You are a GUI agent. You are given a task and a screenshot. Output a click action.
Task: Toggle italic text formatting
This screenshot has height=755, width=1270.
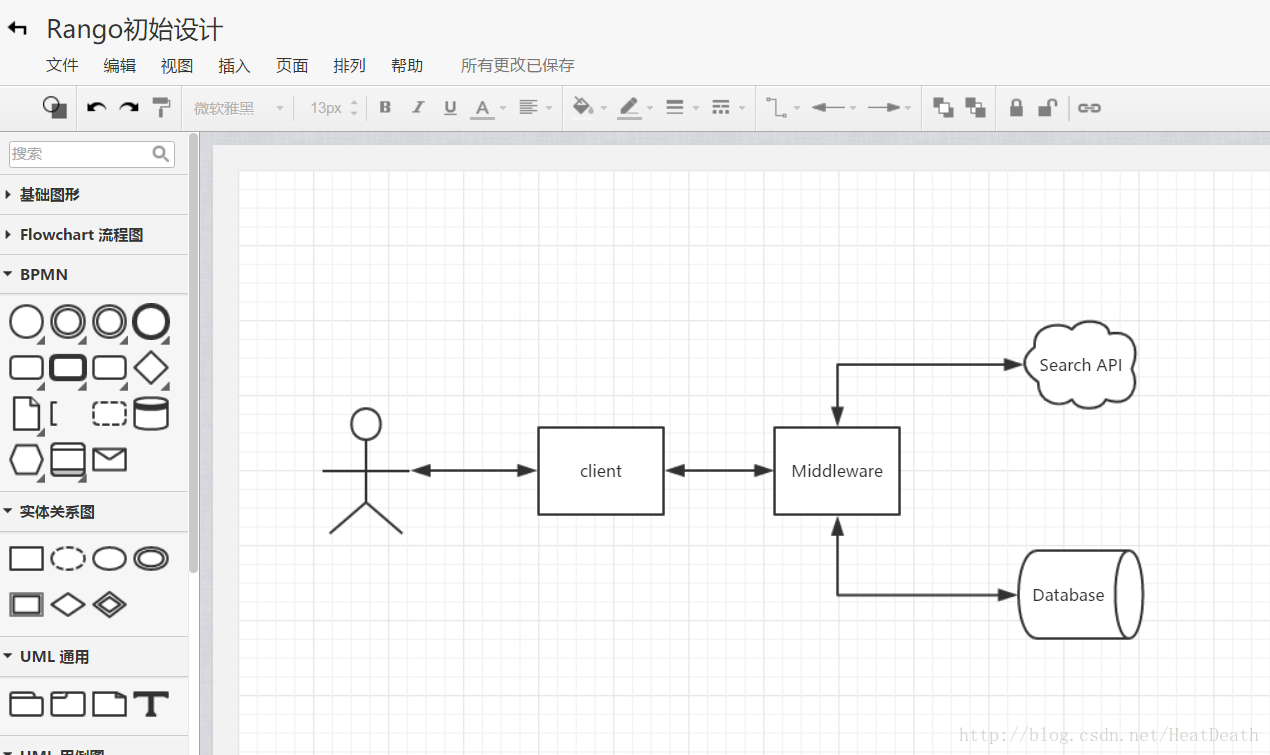[418, 108]
